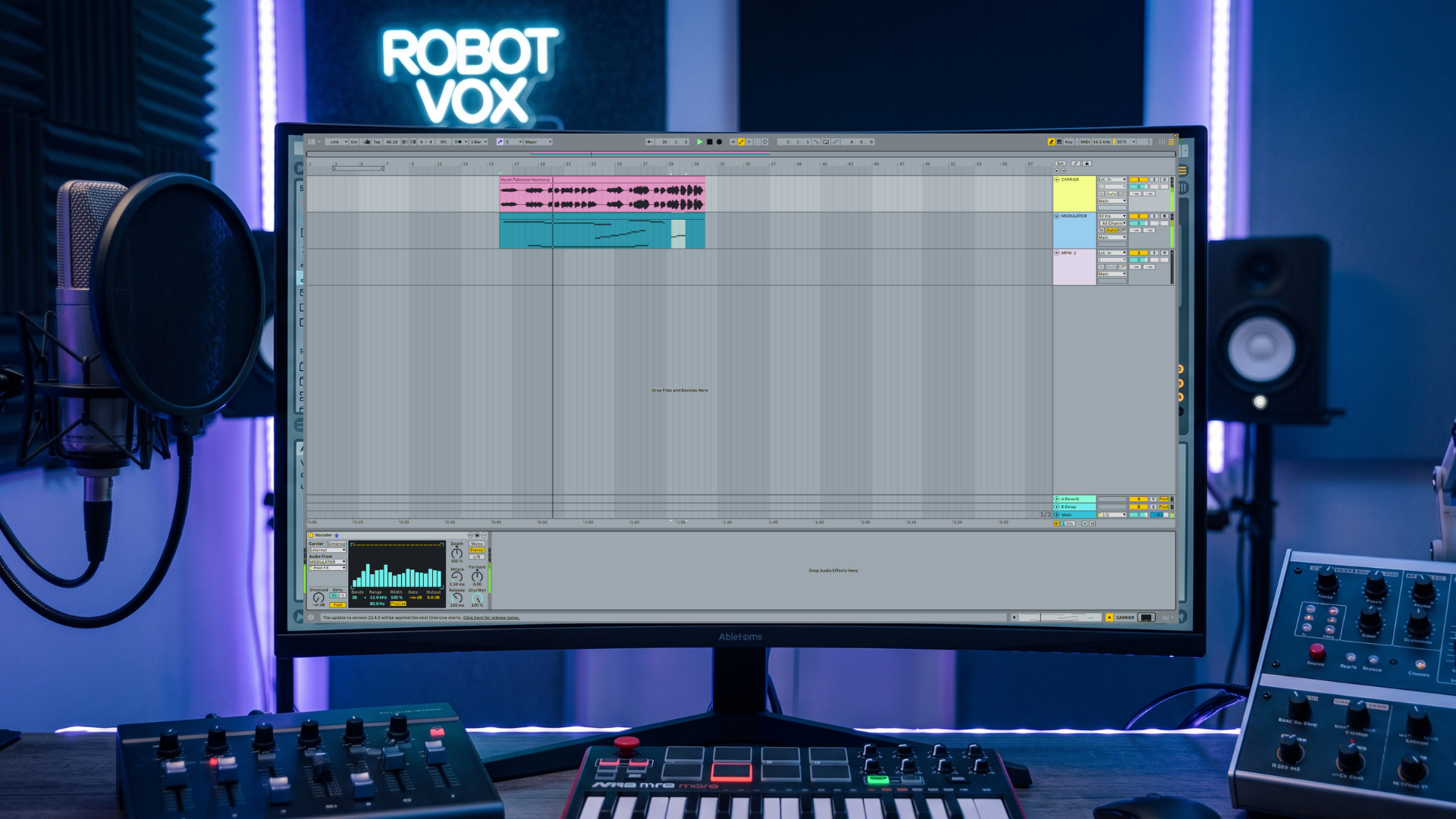Select the A Reverb return track
Viewport: 1456px width, 819px height.
click(x=1074, y=499)
